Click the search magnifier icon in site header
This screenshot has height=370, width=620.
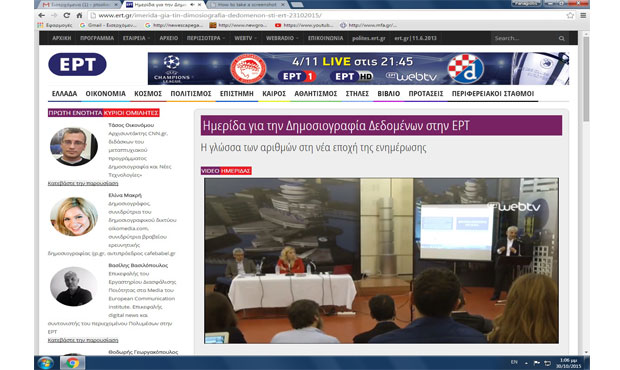[561, 38]
